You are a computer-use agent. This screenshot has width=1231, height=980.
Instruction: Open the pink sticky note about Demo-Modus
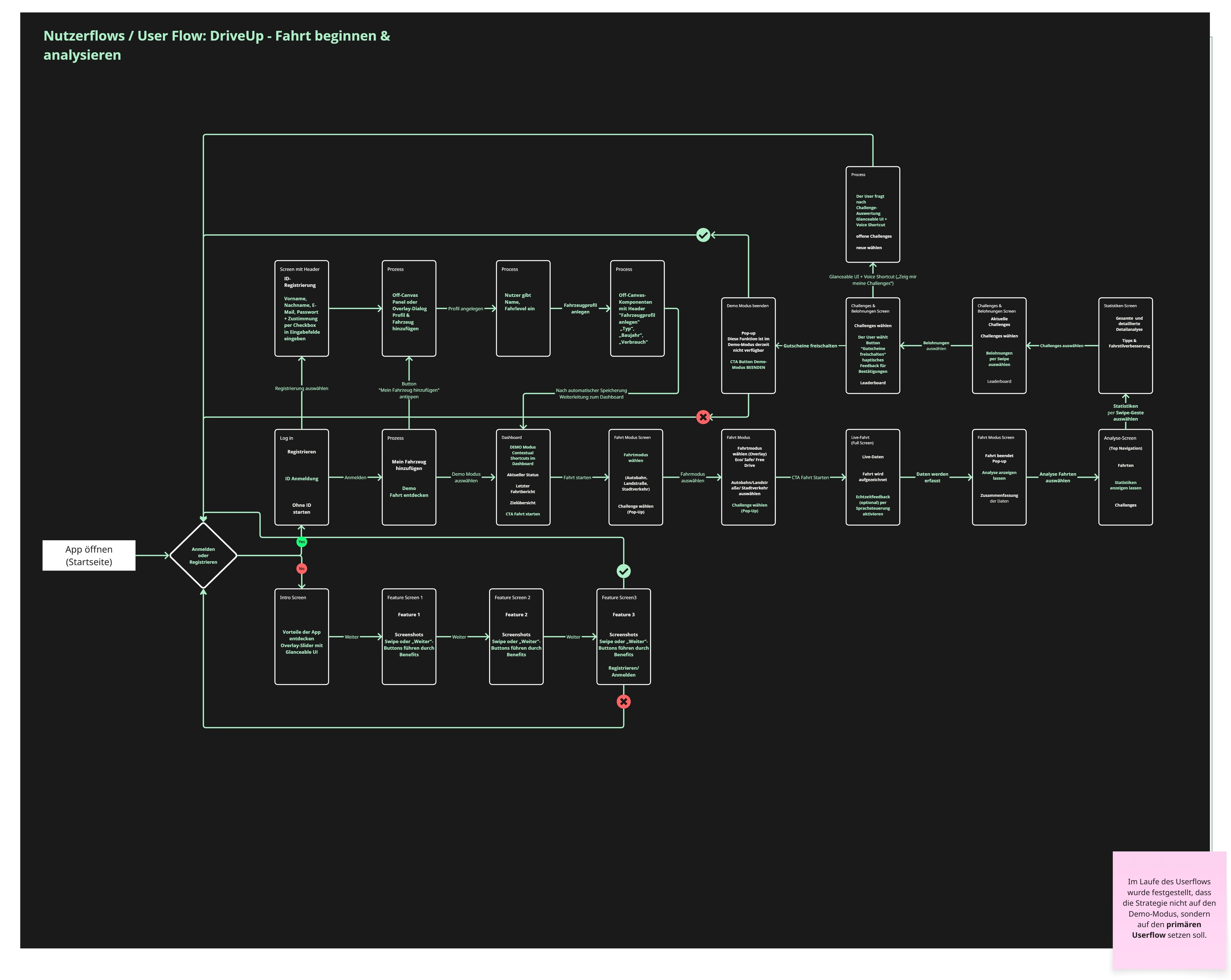pos(1169,910)
